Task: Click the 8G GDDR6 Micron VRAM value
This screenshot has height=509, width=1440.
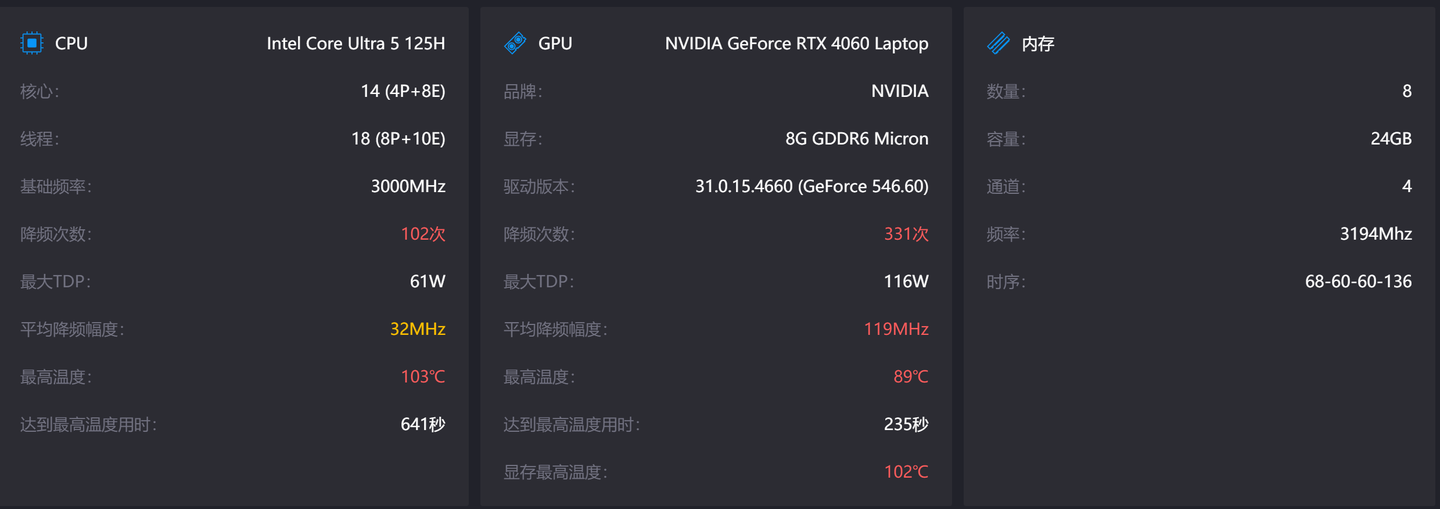Action: coord(857,139)
